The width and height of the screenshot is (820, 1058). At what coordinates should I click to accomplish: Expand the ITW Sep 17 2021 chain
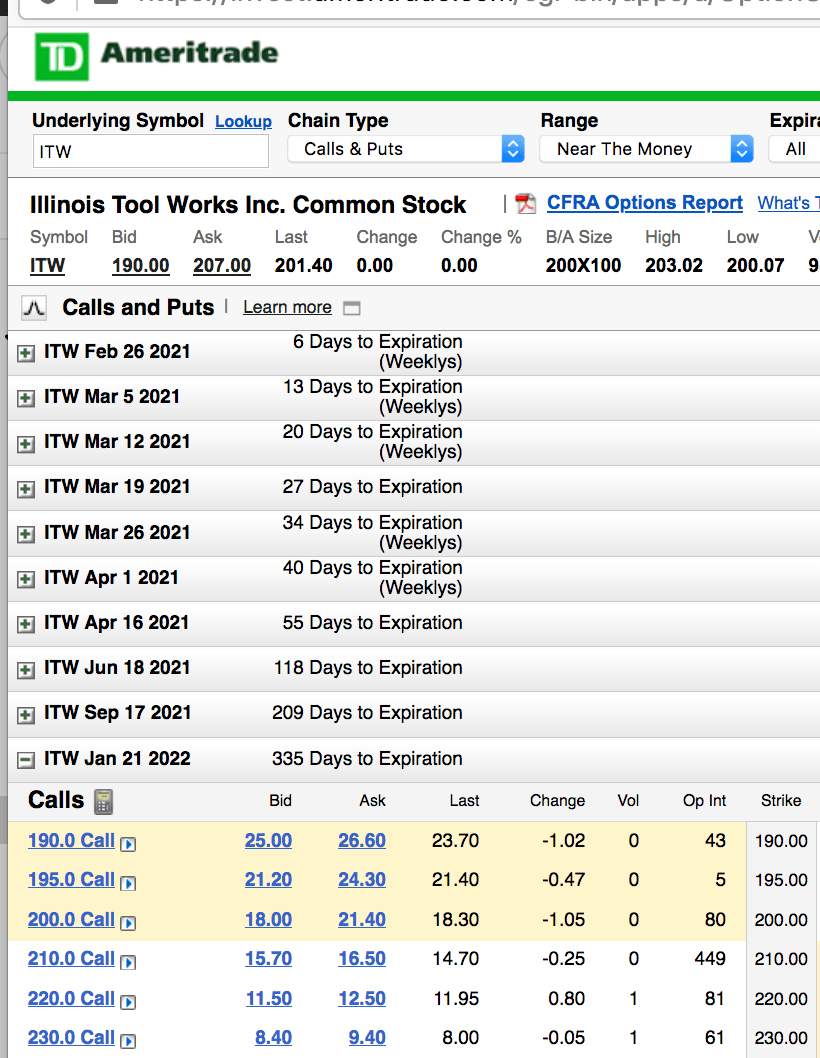click(x=26, y=715)
